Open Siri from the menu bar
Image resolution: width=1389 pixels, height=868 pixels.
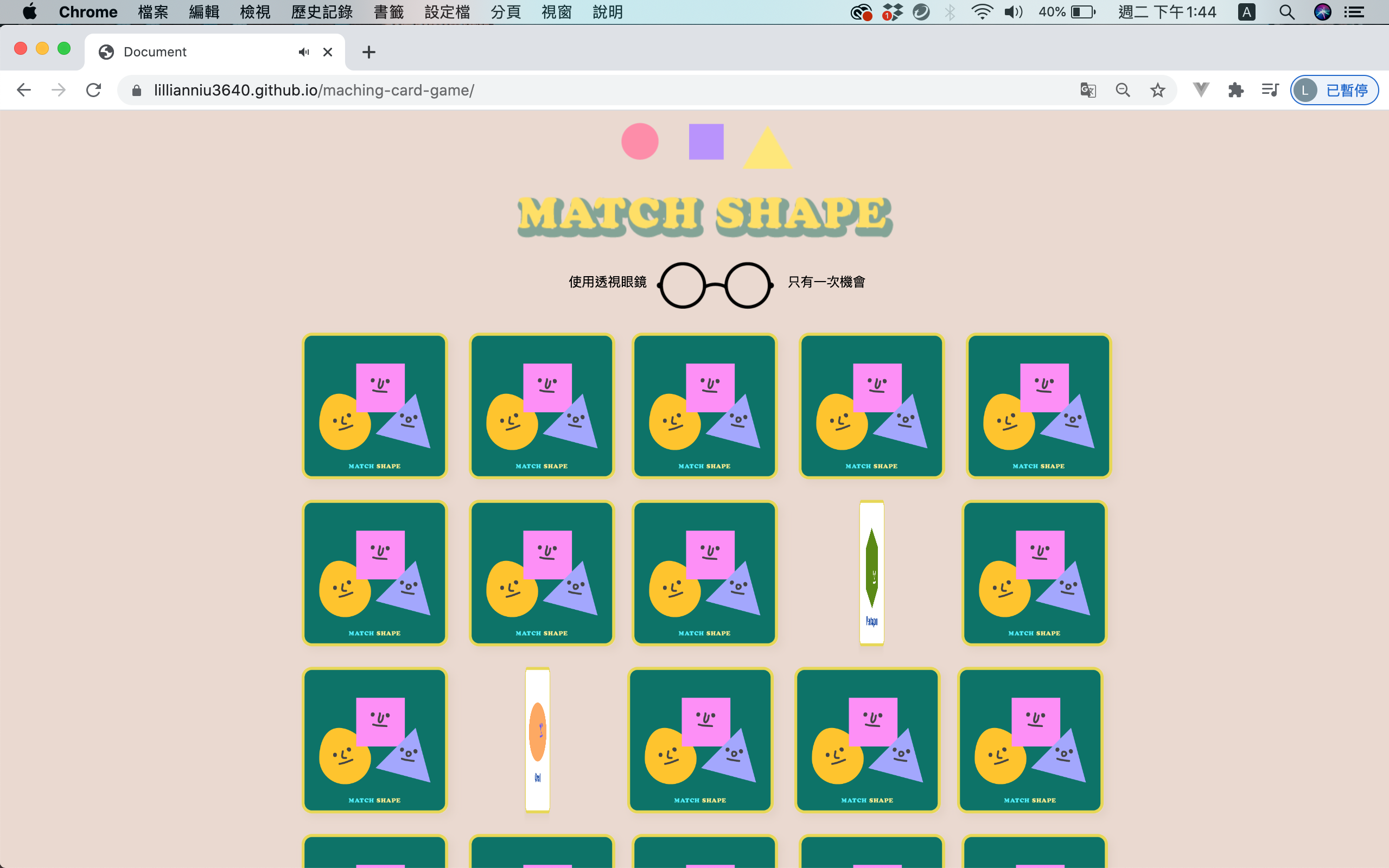click(1323, 11)
